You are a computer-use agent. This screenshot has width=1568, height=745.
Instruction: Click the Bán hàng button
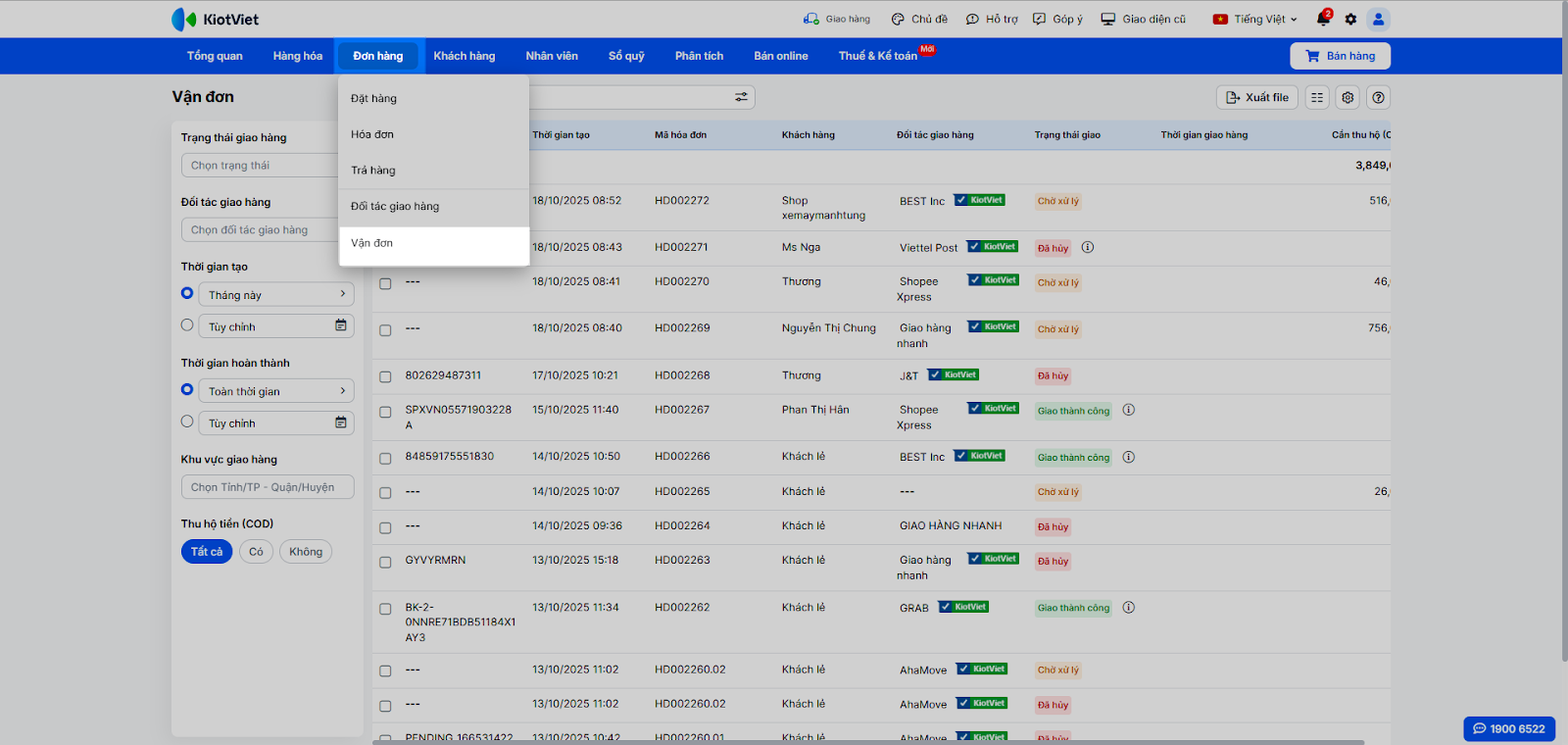[x=1340, y=56]
